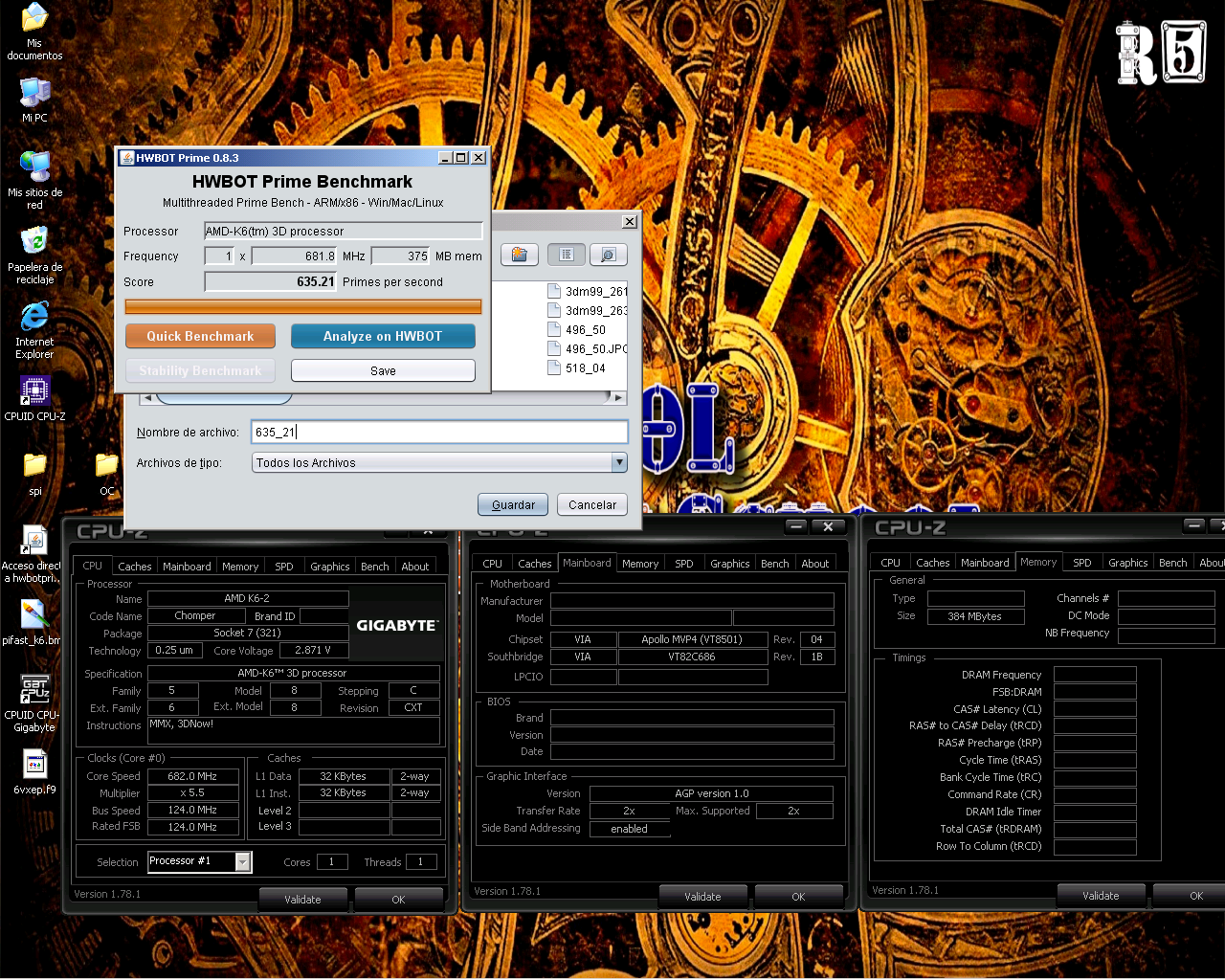Click Cancelar button in save dialog
Viewport: 1225px width, 980px height.
(x=592, y=504)
